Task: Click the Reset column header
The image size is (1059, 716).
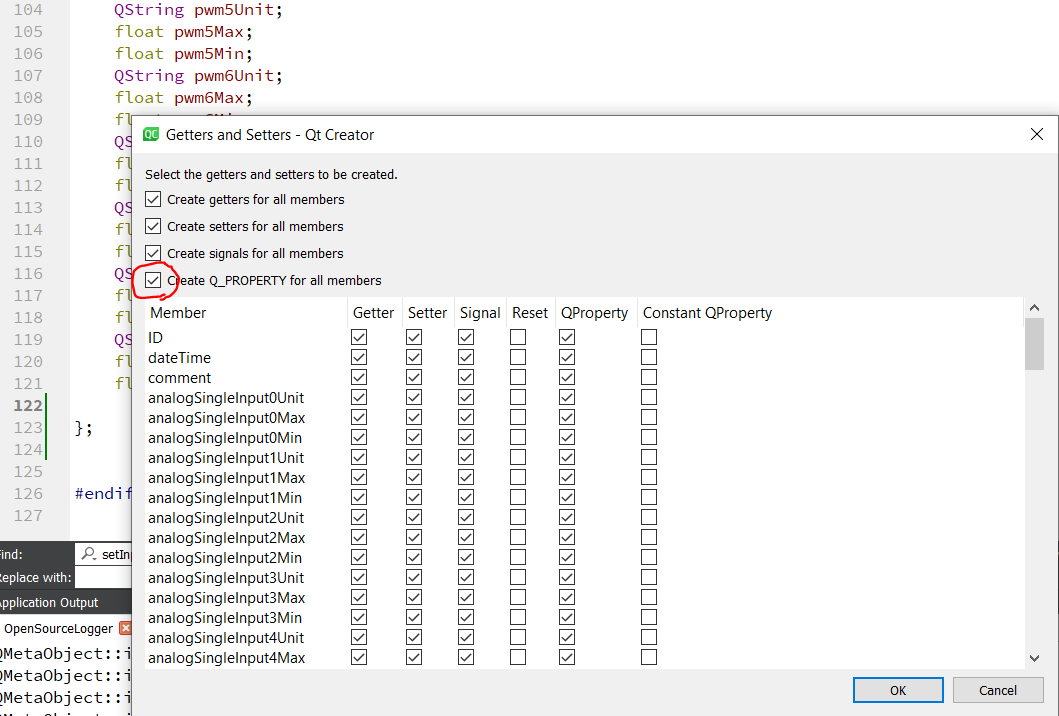Action: click(530, 313)
